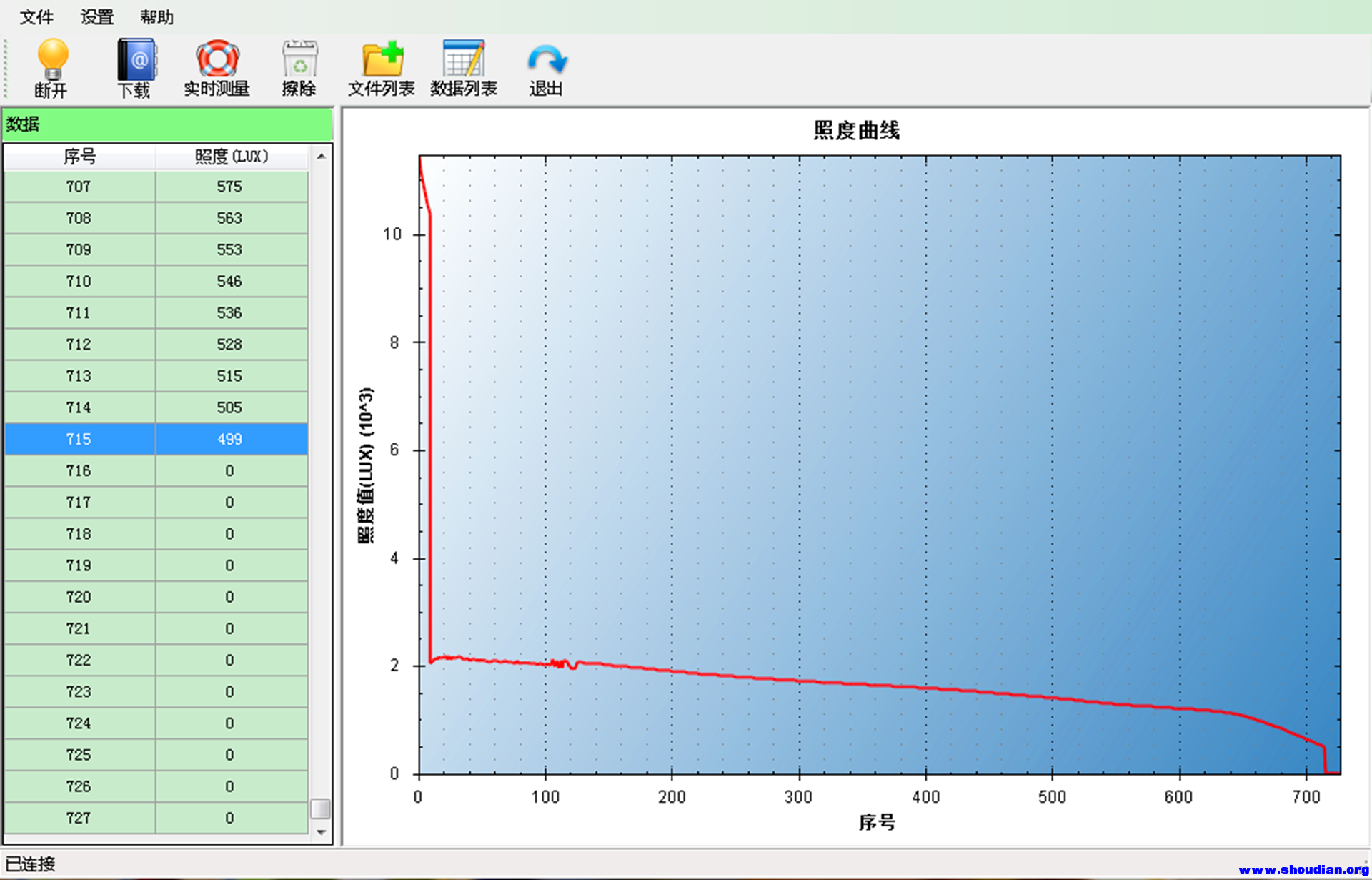Viewport: 1372px width, 880px height.
Task: Click the data table scrollbar thumb
Action: (321, 809)
